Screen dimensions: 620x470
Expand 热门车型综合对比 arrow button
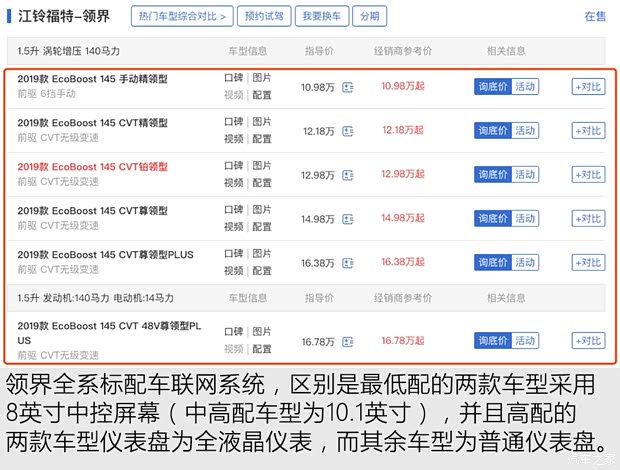coord(184,16)
